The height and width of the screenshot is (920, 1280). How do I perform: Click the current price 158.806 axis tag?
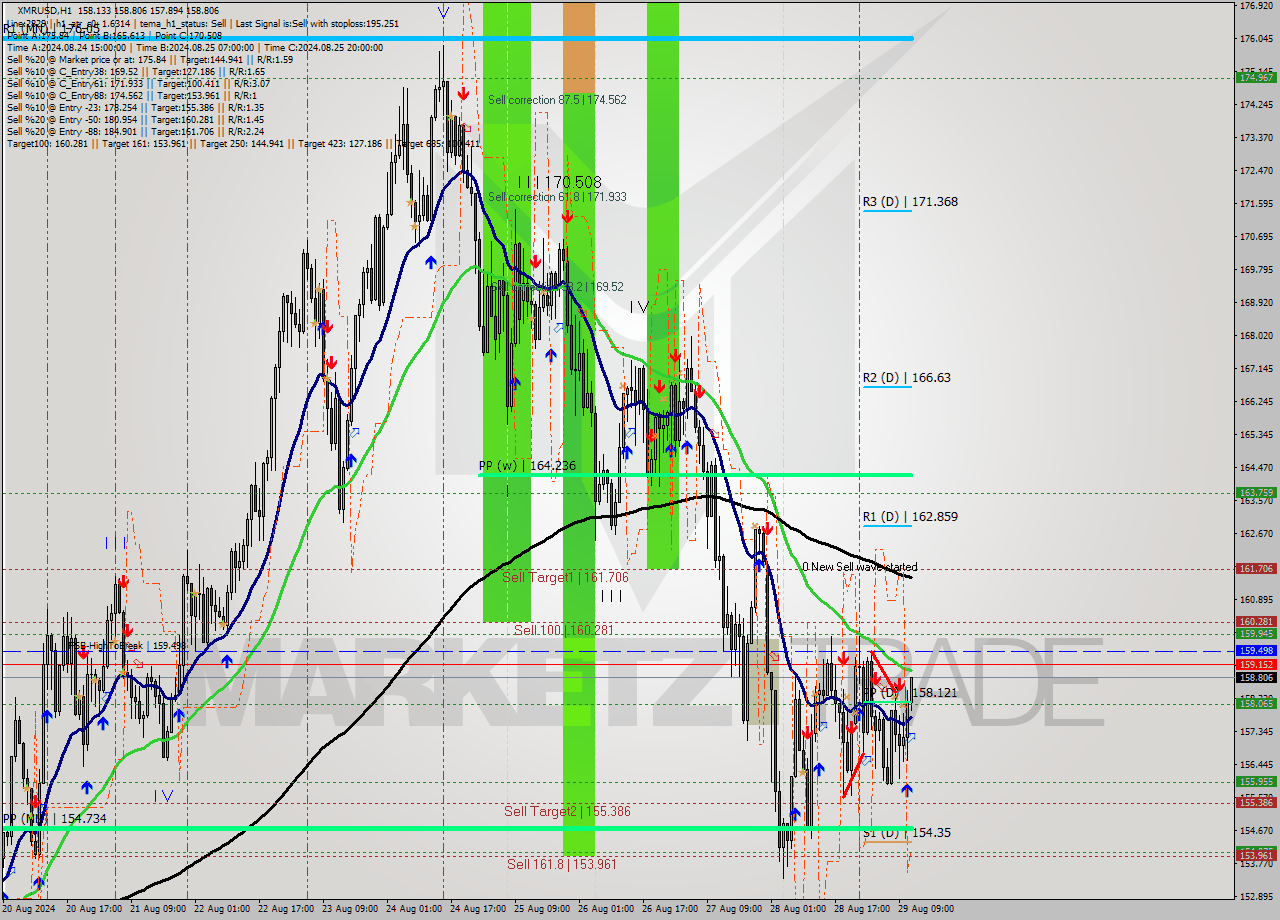[x=1256, y=677]
